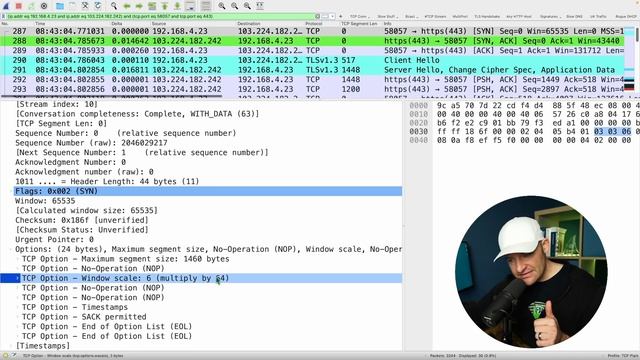Click the display filter bookmark icon
Screen dimensions: 640x360
point(3,16)
